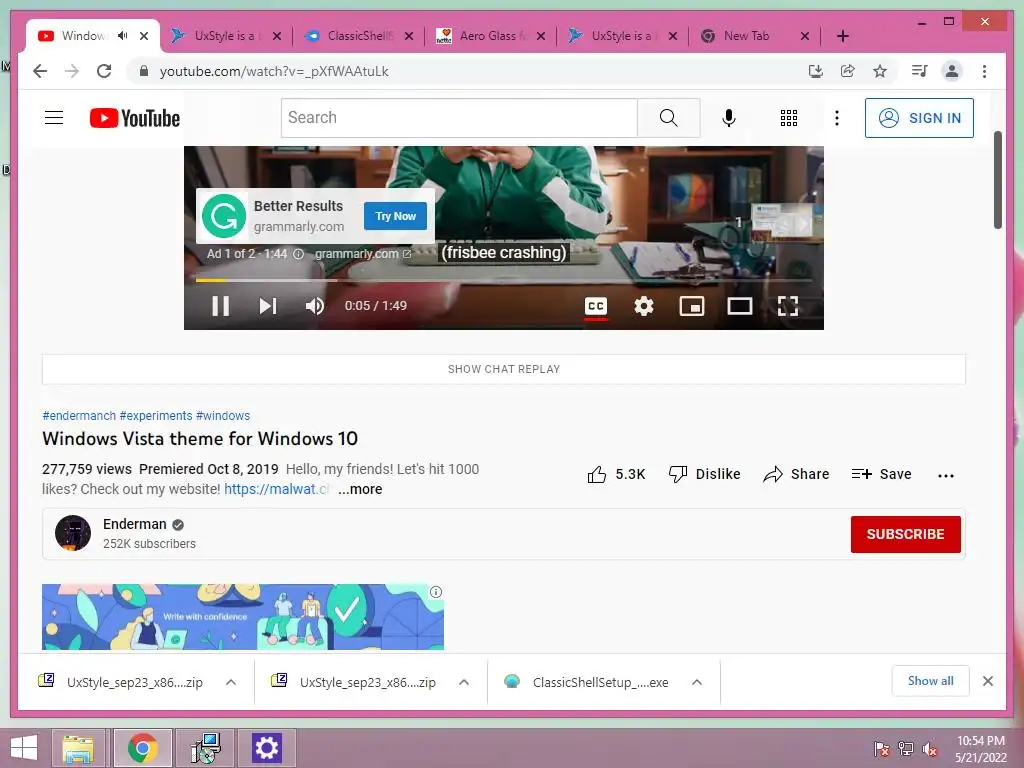
Task: Open the YouTube guide hamburger menu
Action: pyautogui.click(x=54, y=118)
